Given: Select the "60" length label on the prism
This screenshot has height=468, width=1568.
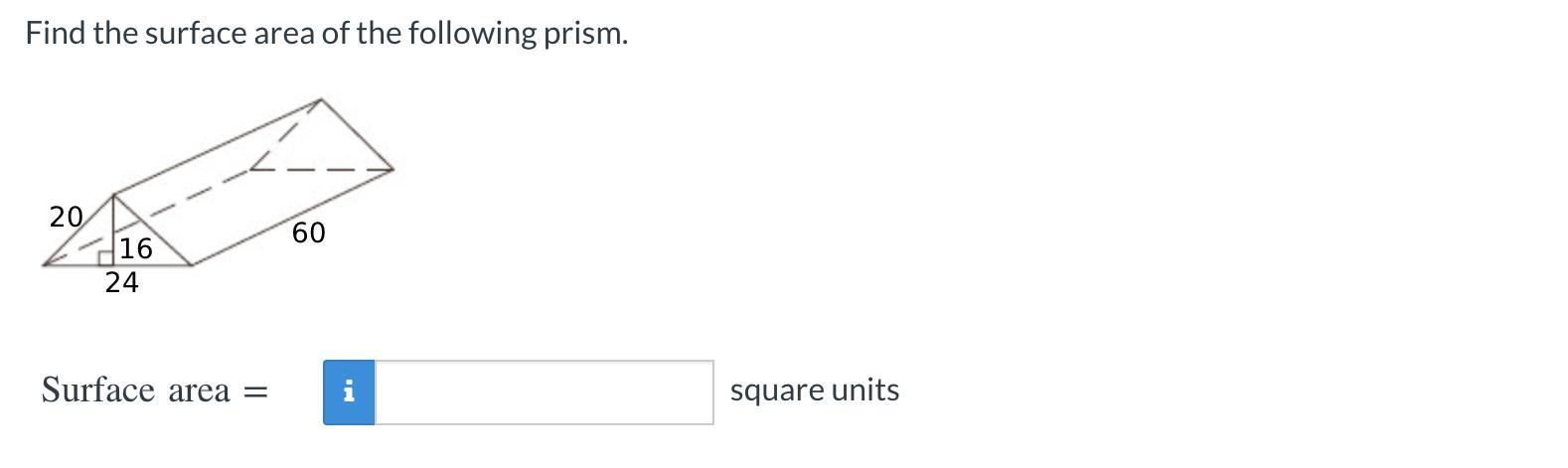Looking at the screenshot, I should click(308, 233).
